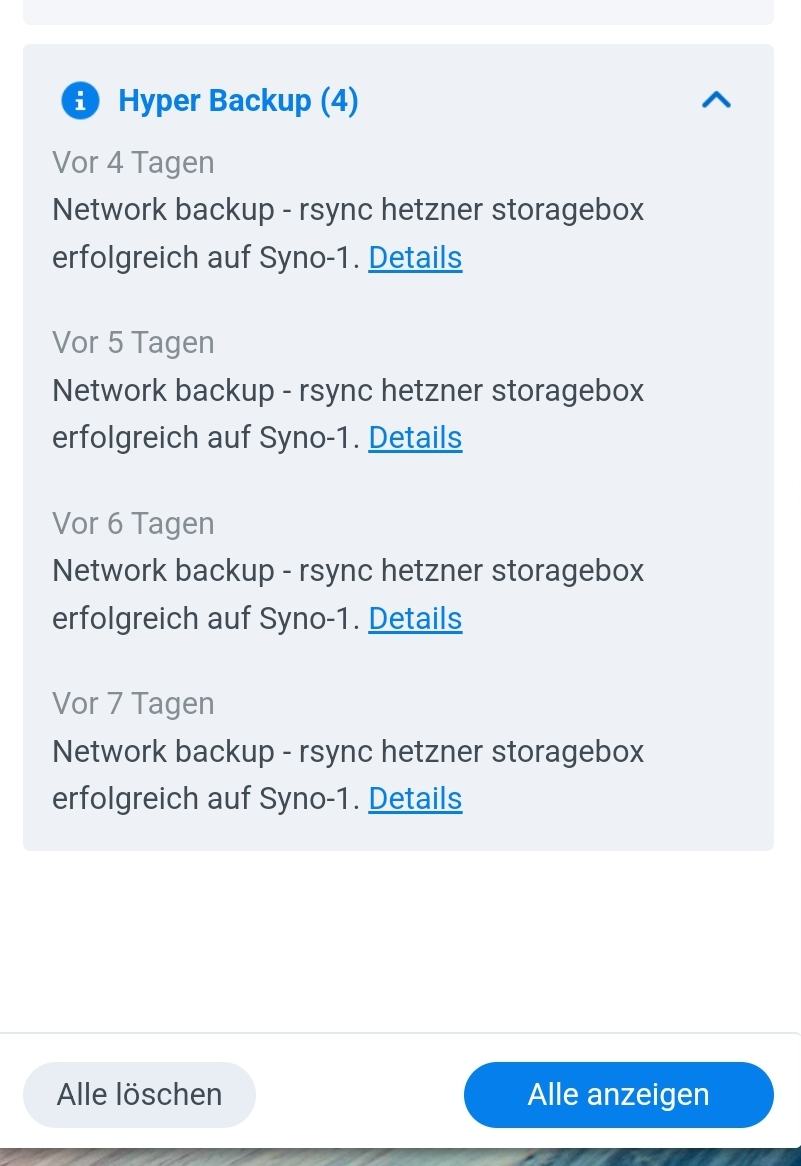Select the "Vor 4 Tagen" timestamp
The height and width of the screenshot is (1166, 801).
pyautogui.click(x=133, y=163)
